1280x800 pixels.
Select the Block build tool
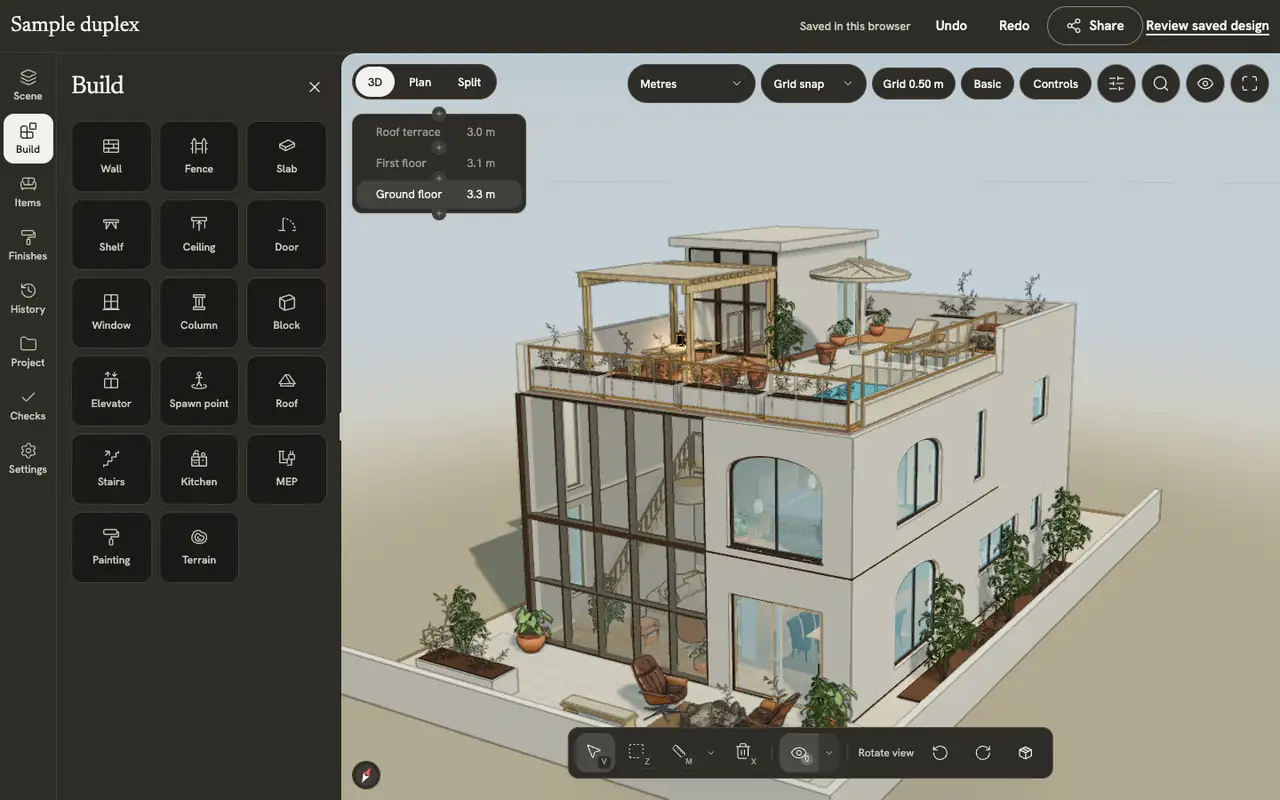287,312
